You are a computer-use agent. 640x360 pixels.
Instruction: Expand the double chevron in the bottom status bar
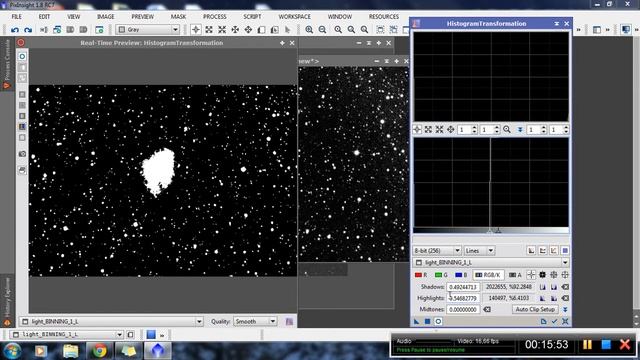(x=162, y=335)
